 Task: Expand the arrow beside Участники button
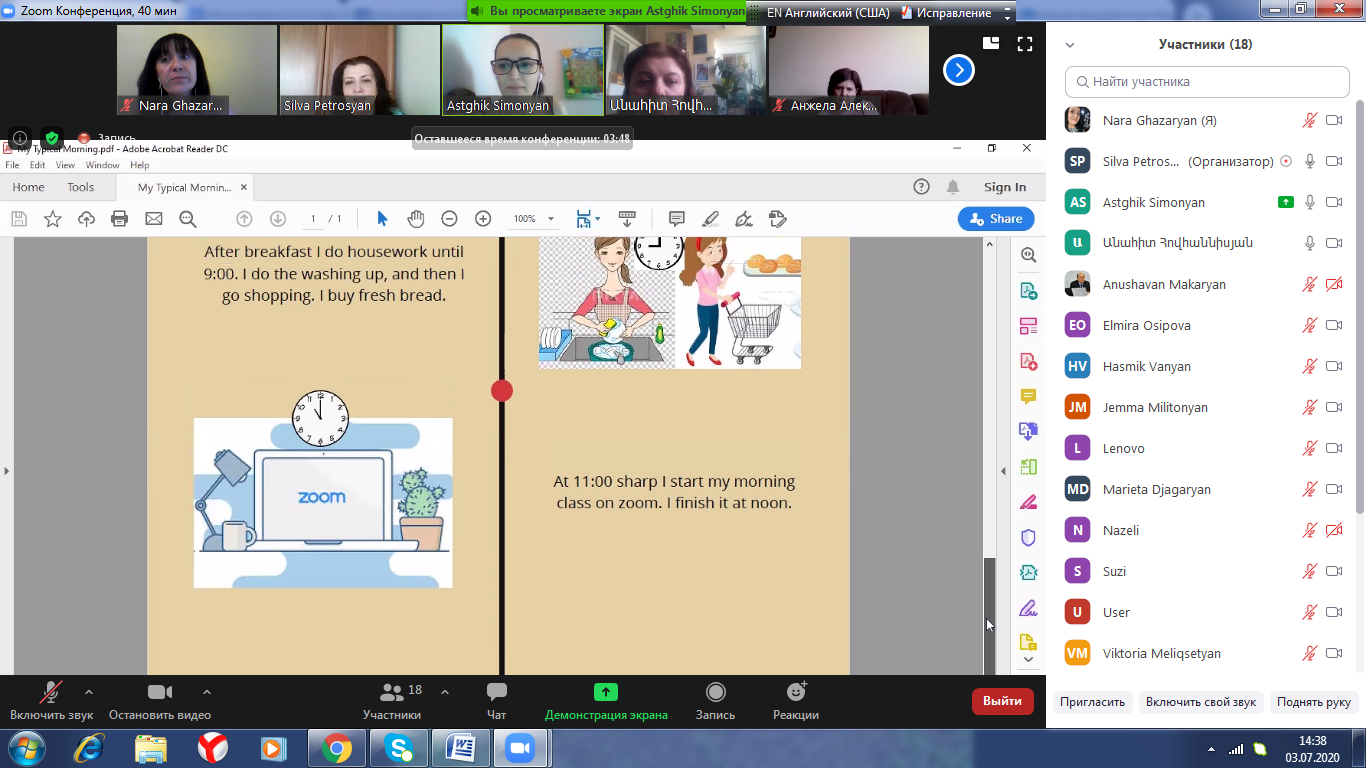(445, 691)
